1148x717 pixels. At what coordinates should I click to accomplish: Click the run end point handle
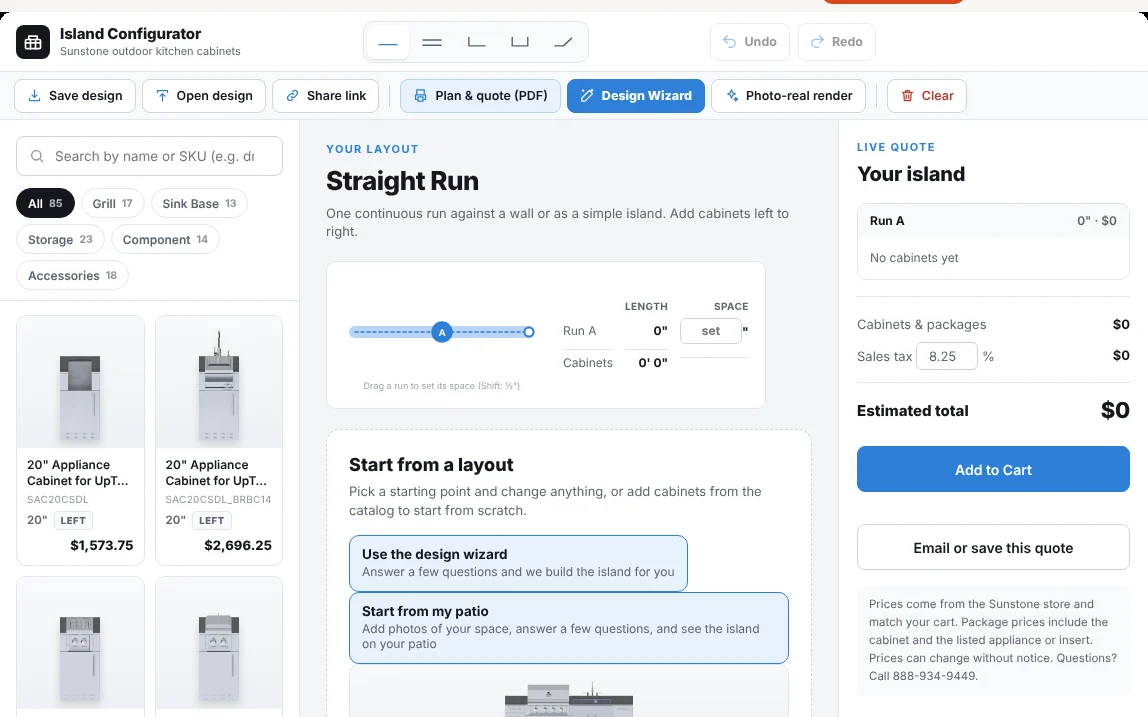(x=529, y=332)
